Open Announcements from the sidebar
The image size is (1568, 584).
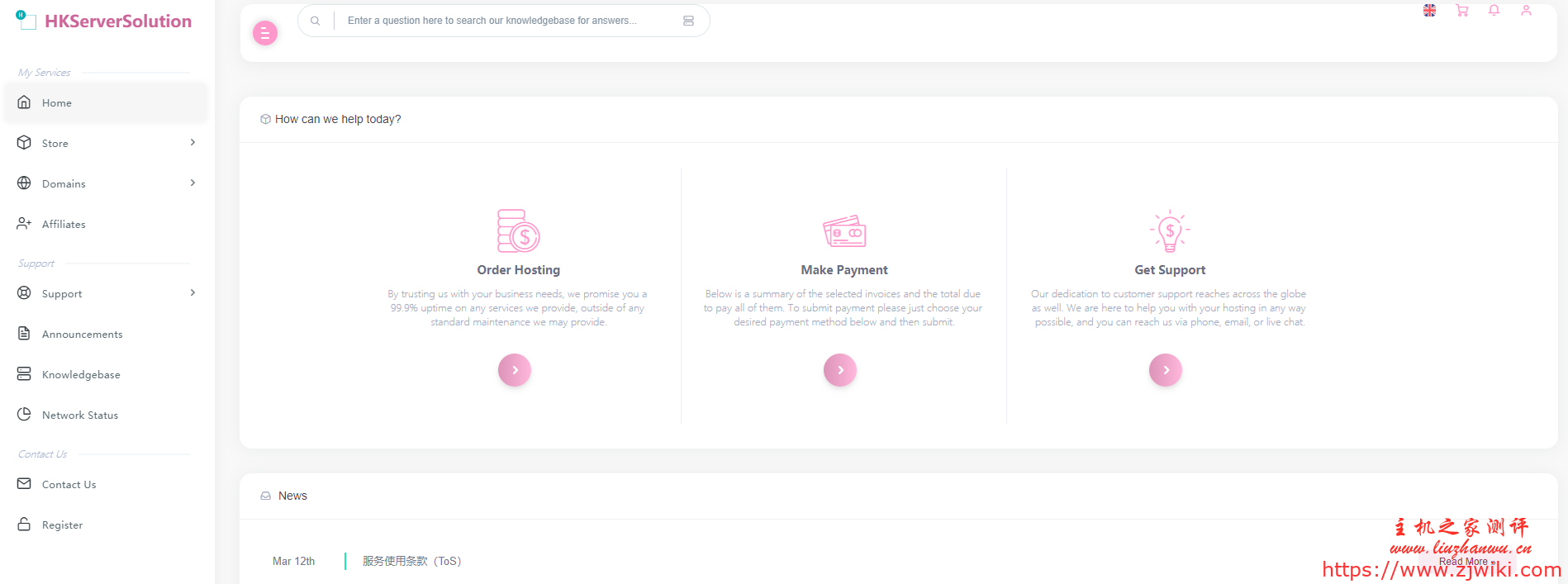point(82,334)
